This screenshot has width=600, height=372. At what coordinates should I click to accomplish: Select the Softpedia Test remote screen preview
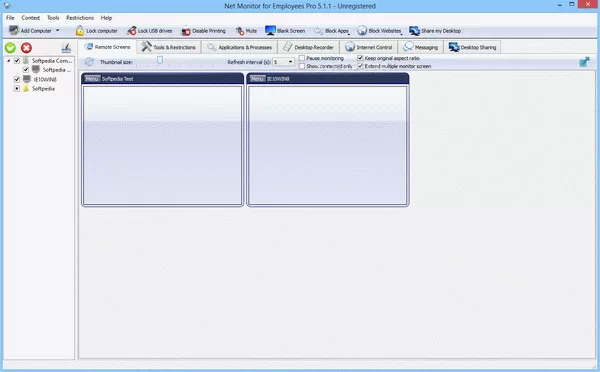pos(163,145)
